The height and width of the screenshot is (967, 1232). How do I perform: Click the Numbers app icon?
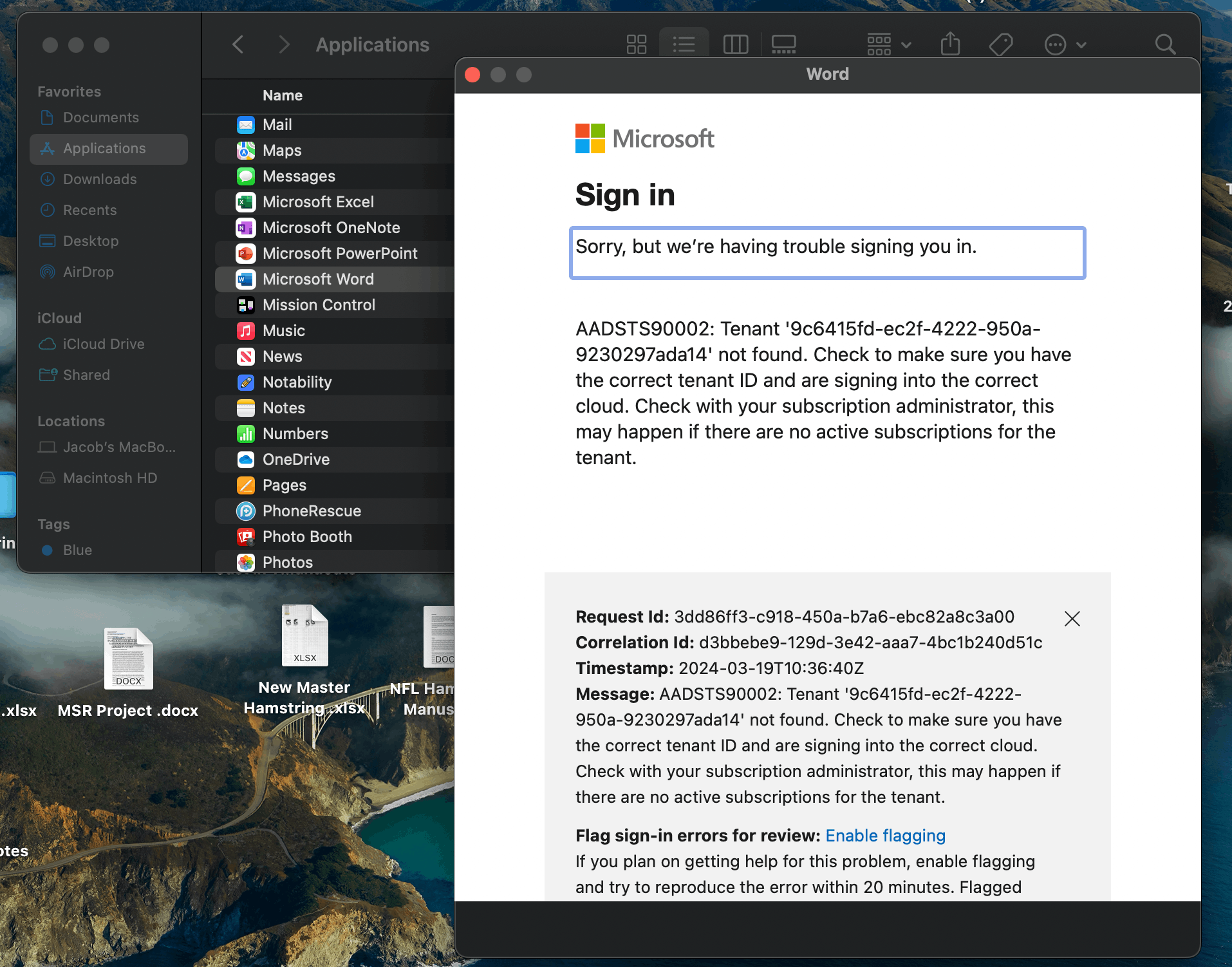tap(246, 434)
